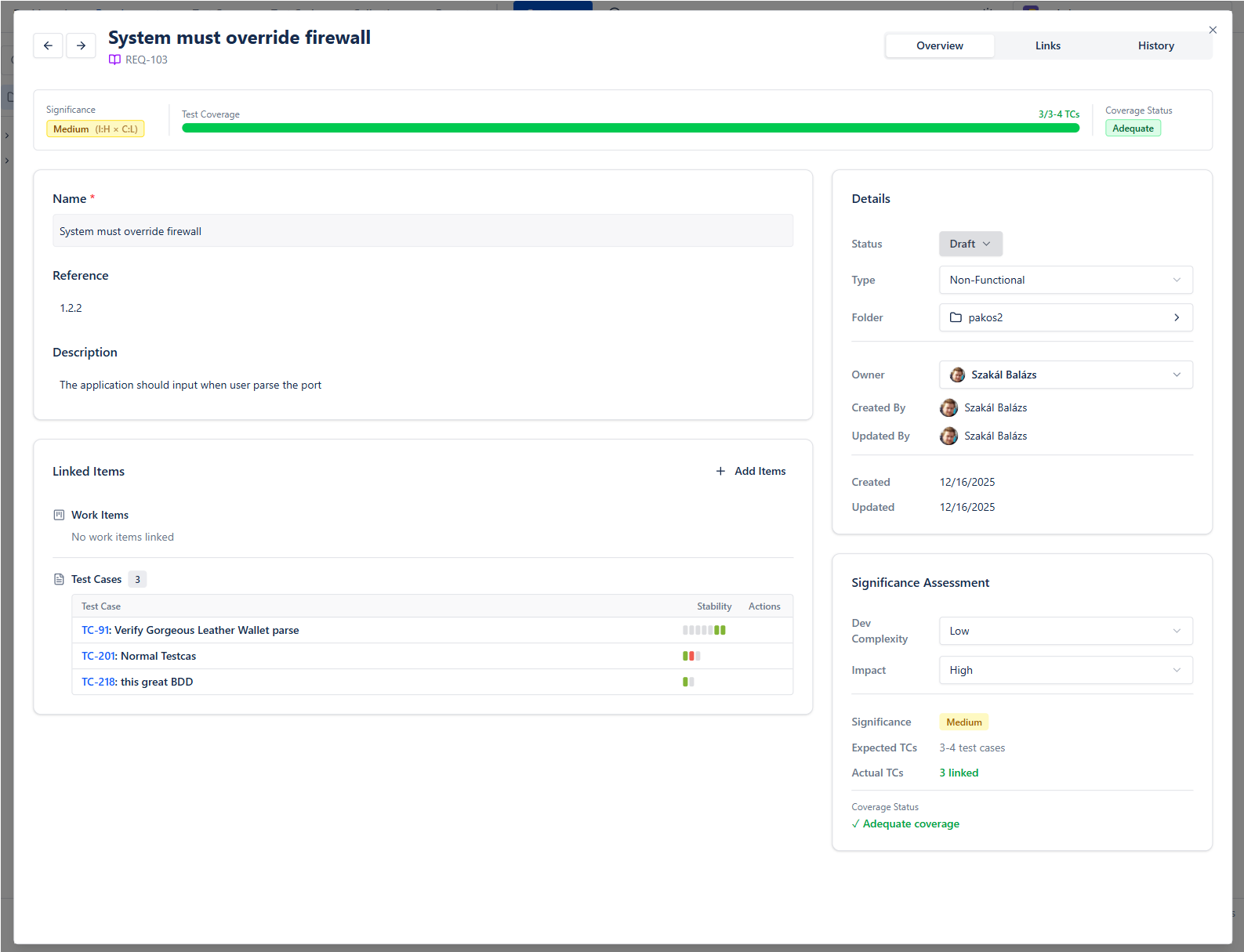Click the Test Cases document icon
The image size is (1244, 952).
point(59,579)
